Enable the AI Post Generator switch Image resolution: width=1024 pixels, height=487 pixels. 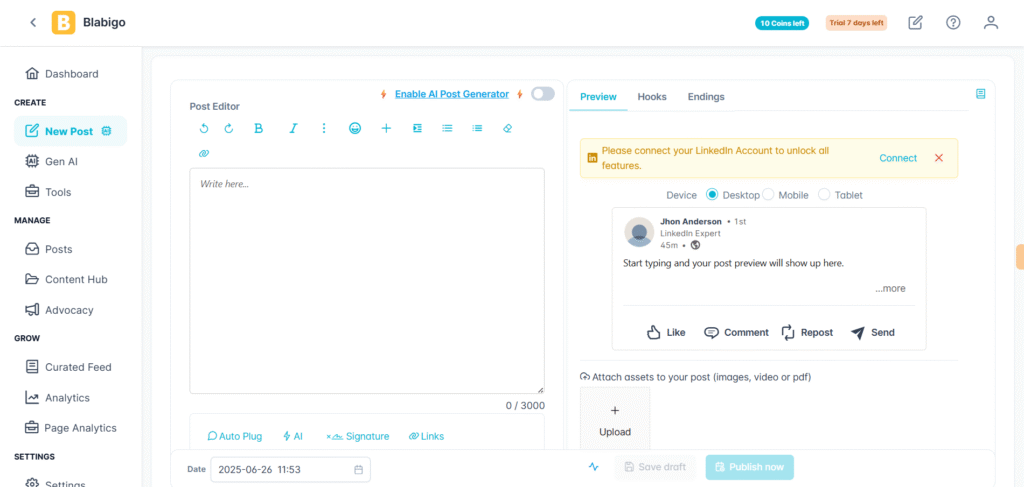(x=542, y=94)
